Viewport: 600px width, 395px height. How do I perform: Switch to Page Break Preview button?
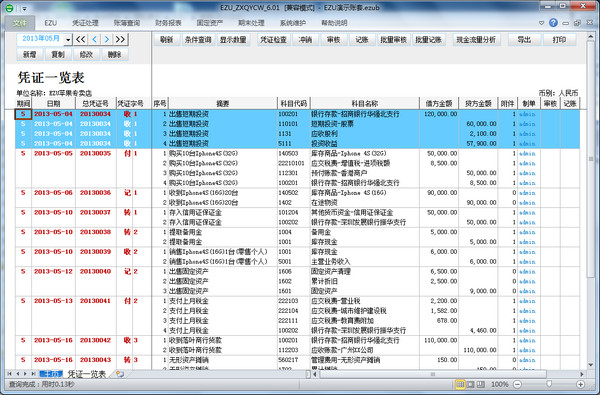point(481,384)
